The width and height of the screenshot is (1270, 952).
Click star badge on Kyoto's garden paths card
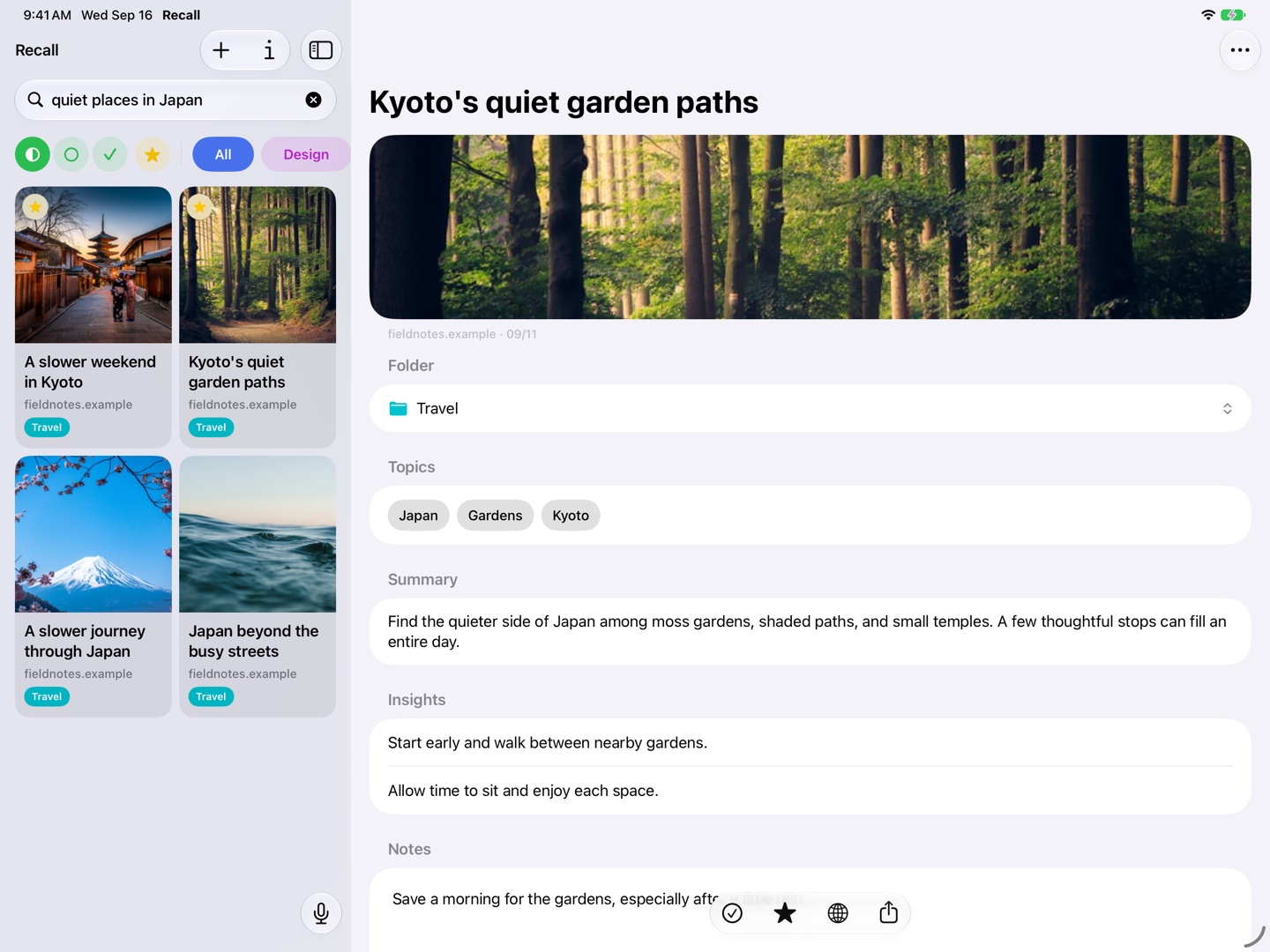coord(199,207)
